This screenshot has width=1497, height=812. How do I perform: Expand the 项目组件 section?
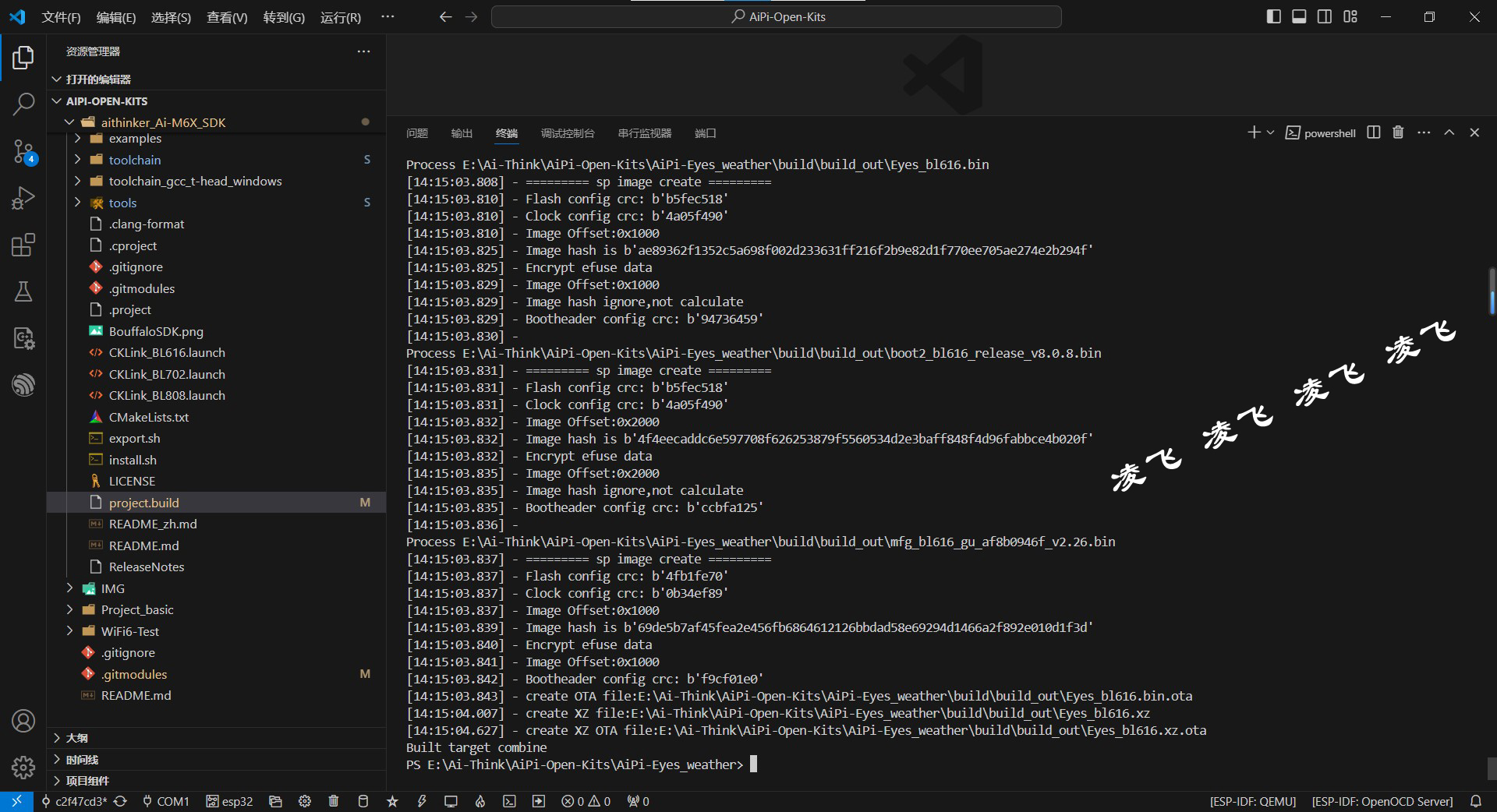[217, 781]
